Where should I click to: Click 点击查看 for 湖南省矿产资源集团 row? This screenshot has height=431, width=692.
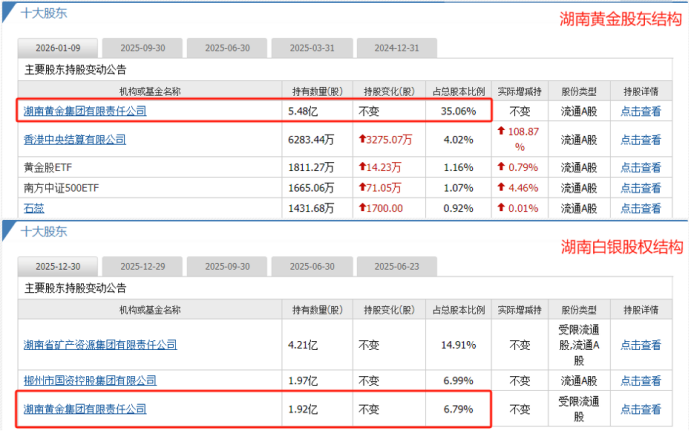(x=641, y=345)
